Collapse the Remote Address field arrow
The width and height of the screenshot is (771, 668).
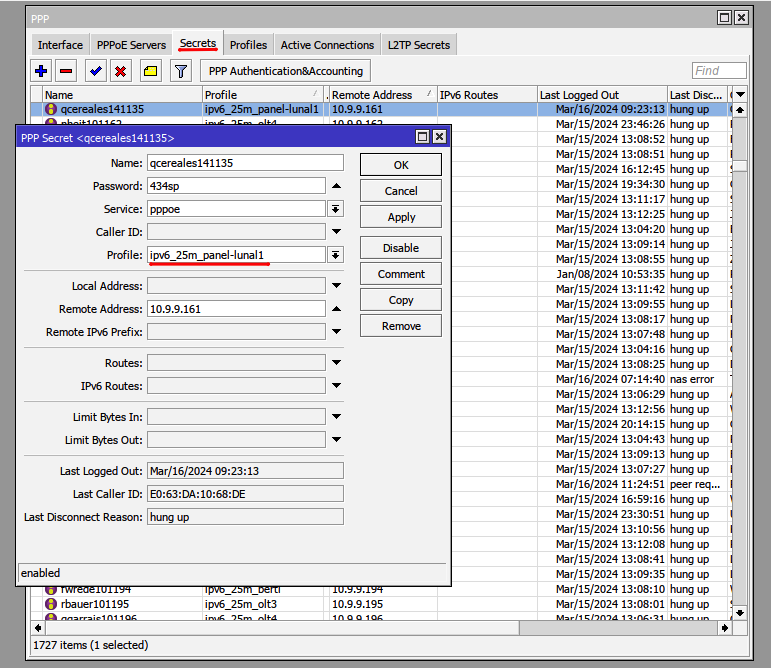pos(336,309)
